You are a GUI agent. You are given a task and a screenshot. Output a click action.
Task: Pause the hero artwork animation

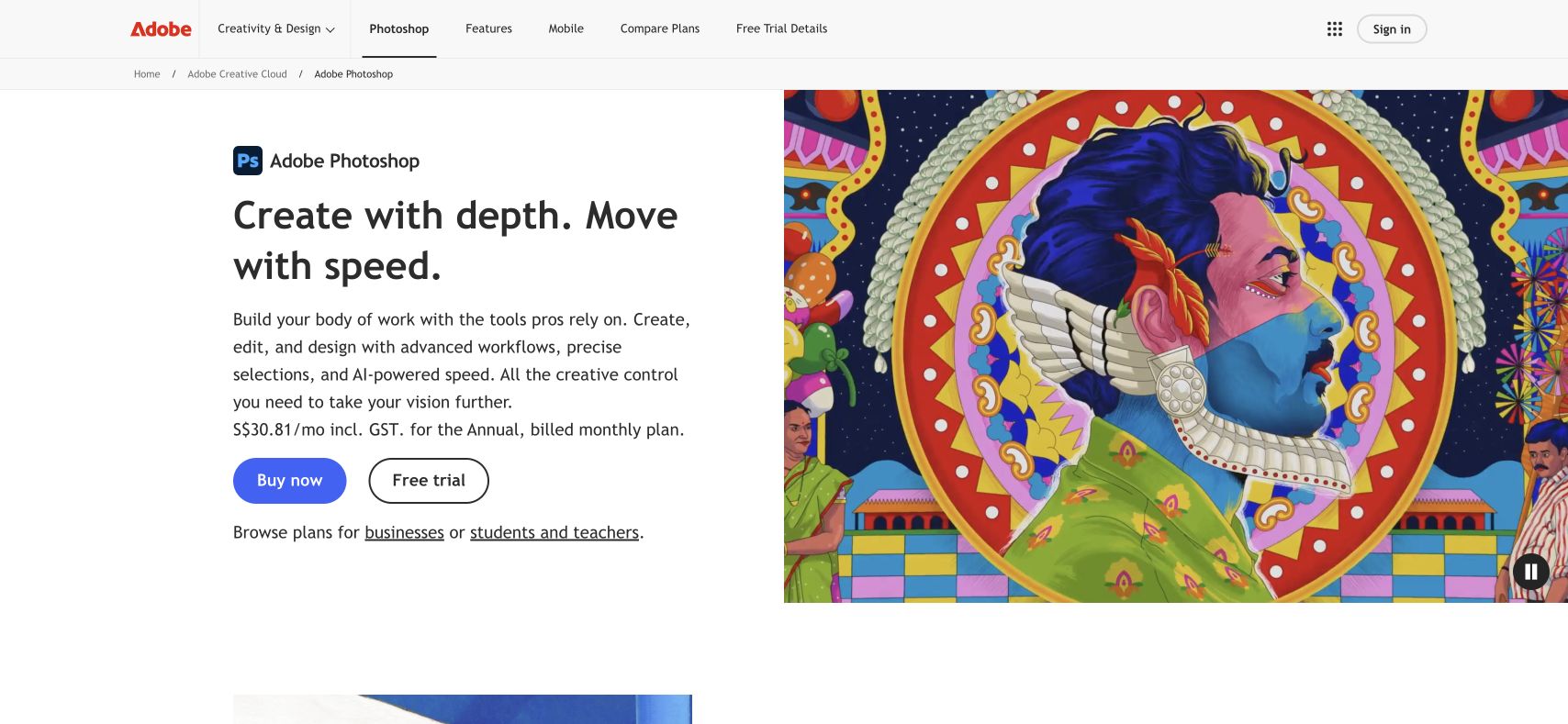[x=1530, y=573]
